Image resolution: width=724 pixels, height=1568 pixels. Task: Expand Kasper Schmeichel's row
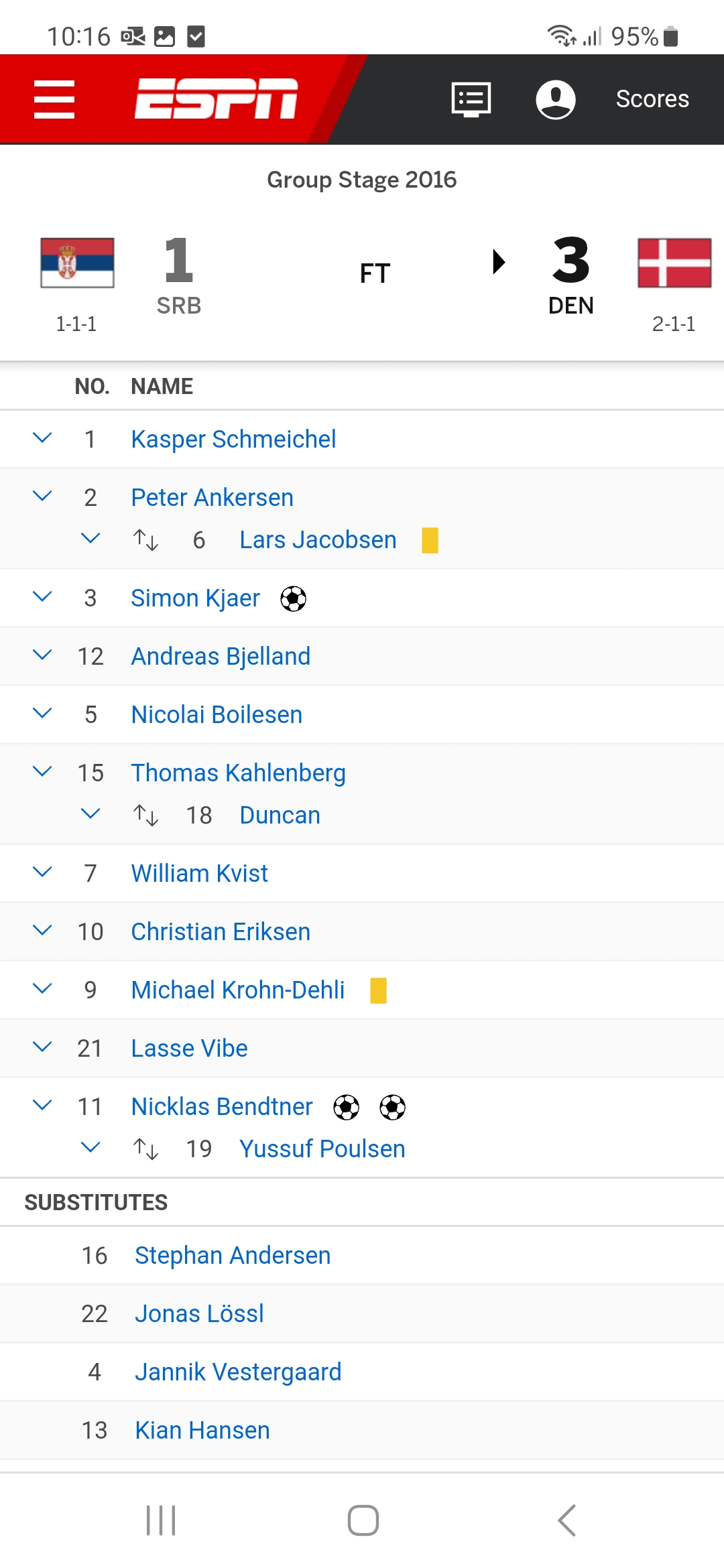click(x=42, y=438)
